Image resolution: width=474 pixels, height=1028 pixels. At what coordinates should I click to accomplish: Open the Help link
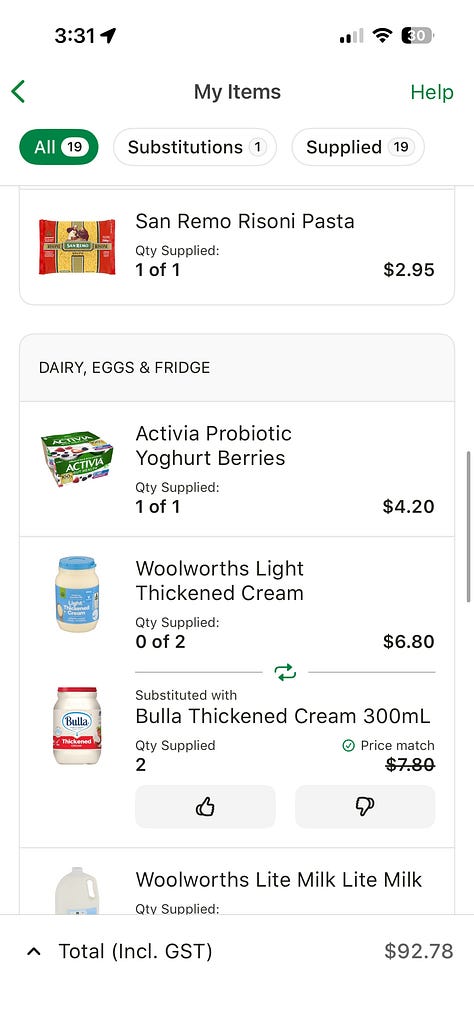pyautogui.click(x=432, y=92)
